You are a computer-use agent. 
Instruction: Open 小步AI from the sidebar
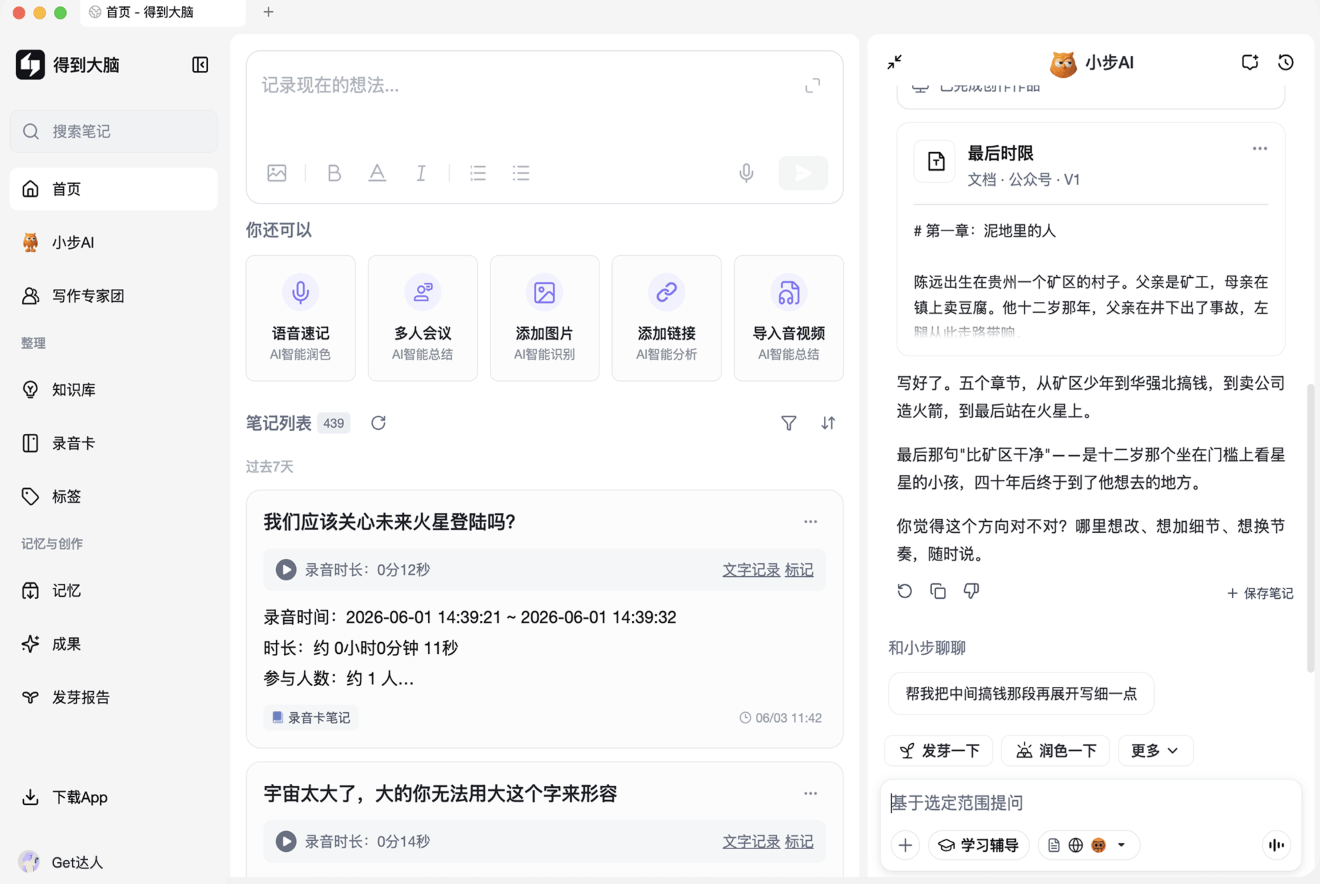(x=113, y=242)
